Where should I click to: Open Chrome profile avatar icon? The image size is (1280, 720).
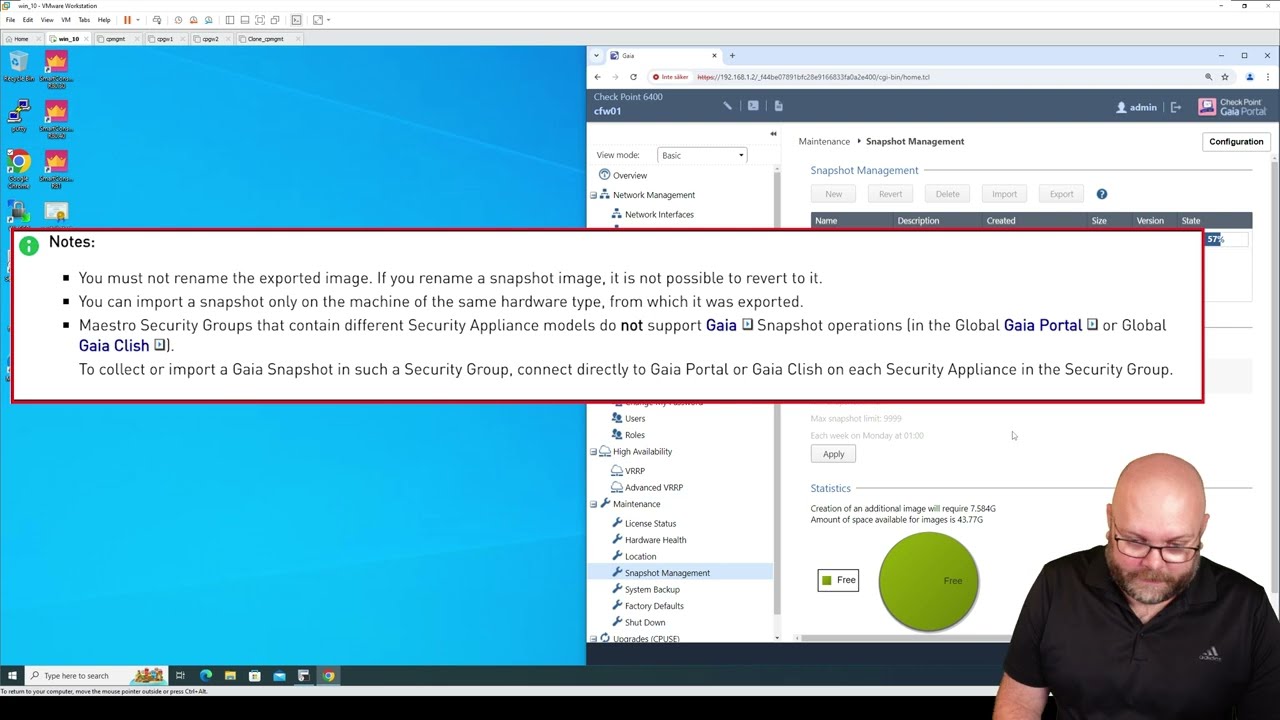click(x=1249, y=77)
